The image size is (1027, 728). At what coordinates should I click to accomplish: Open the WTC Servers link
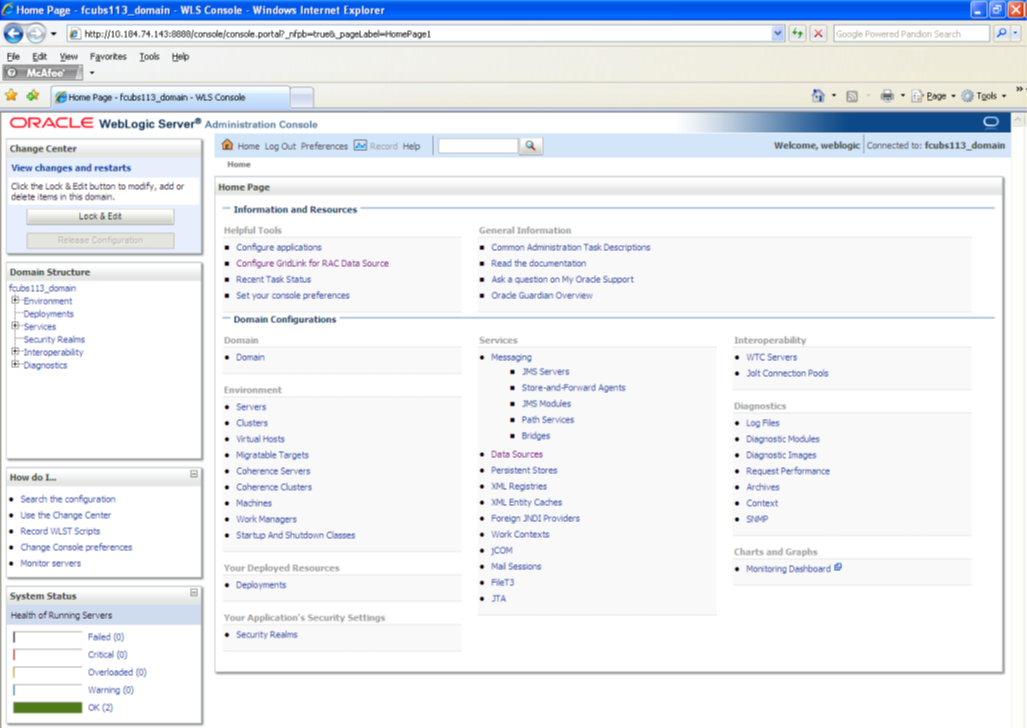pos(772,356)
